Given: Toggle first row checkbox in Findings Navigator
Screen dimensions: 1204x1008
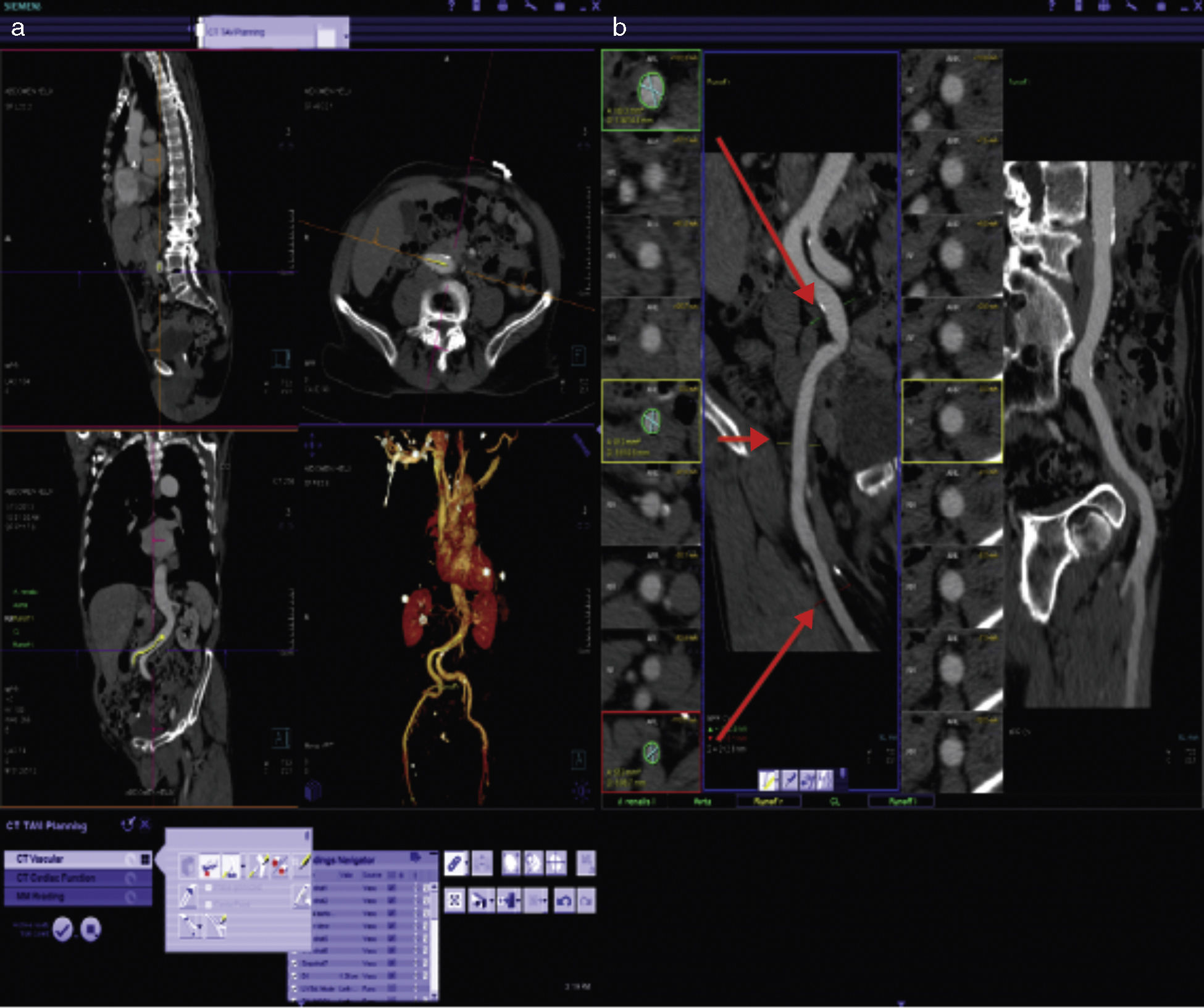Looking at the screenshot, I should point(391,888).
